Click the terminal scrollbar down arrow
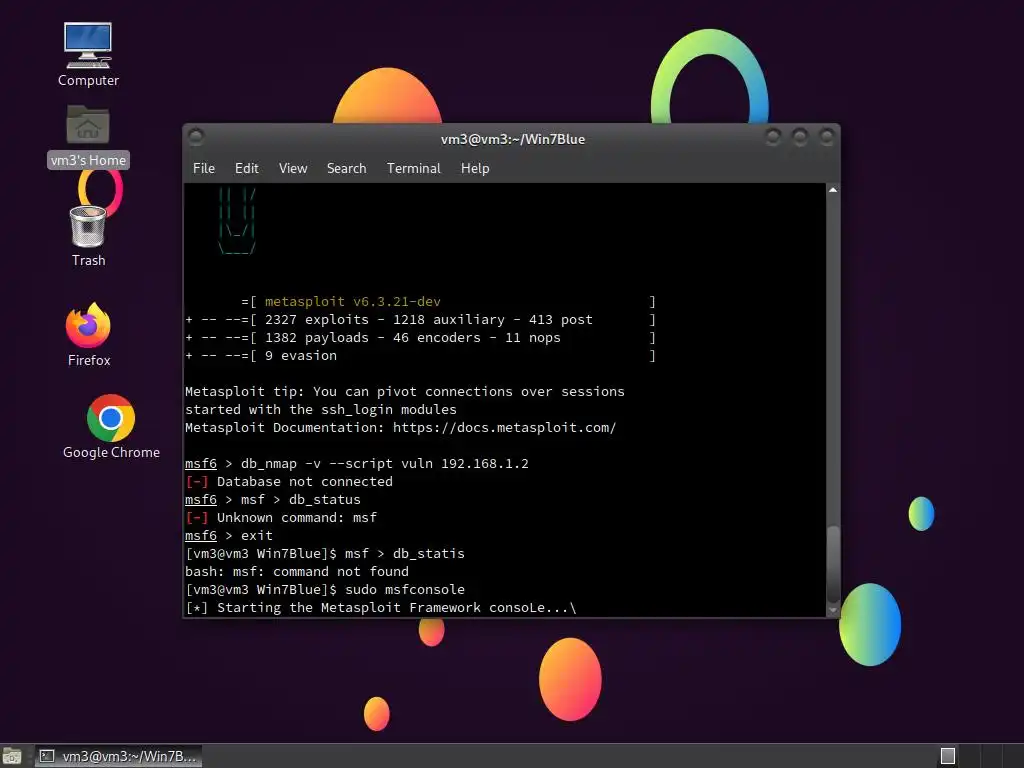1024x768 pixels. coord(833,611)
